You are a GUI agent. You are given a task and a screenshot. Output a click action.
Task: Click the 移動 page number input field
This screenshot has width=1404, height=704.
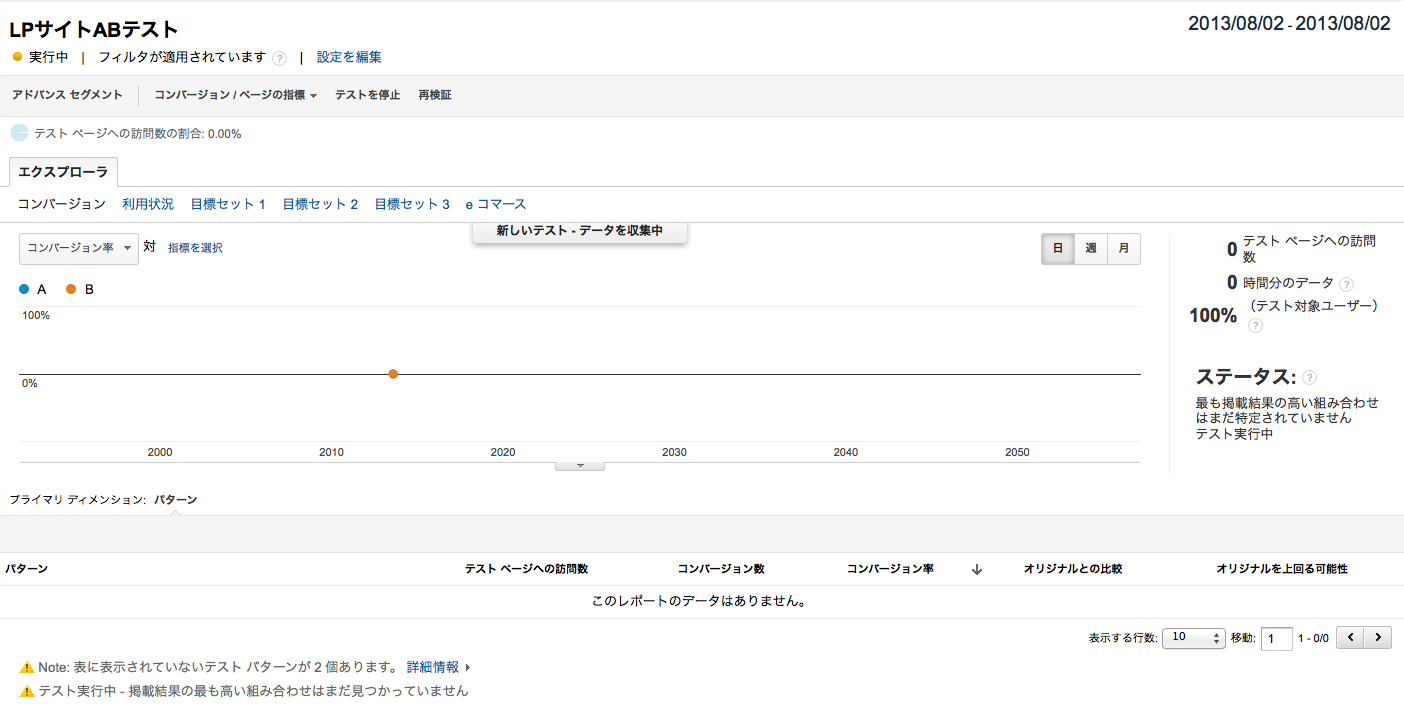[x=1276, y=638]
